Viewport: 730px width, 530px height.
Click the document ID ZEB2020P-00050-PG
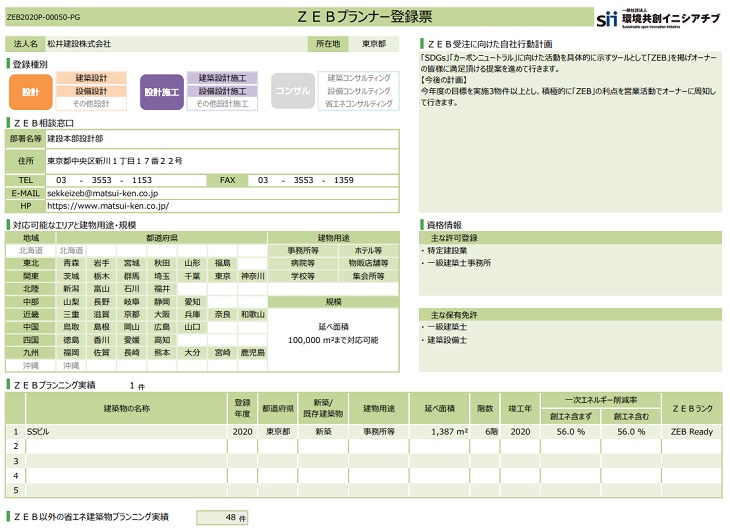pos(43,17)
